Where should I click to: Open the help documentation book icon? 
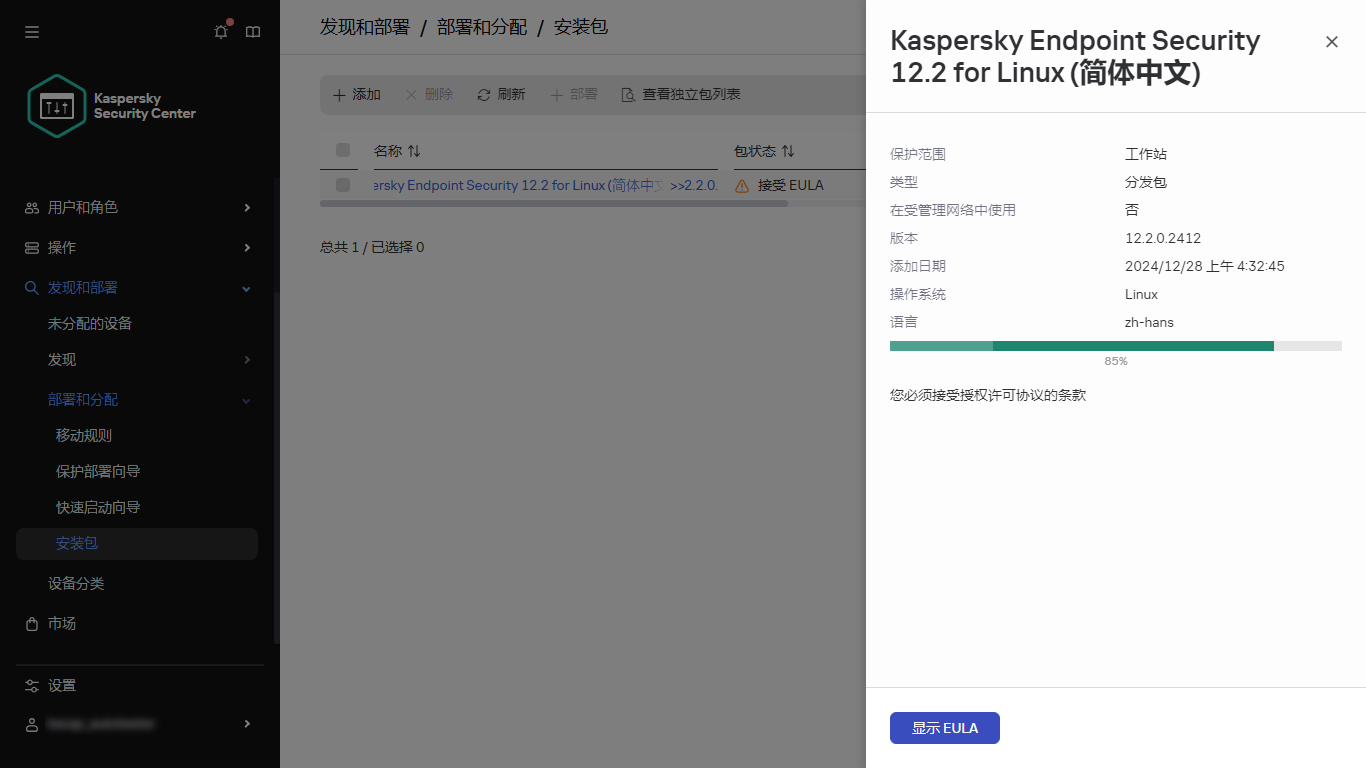pyautogui.click(x=253, y=31)
